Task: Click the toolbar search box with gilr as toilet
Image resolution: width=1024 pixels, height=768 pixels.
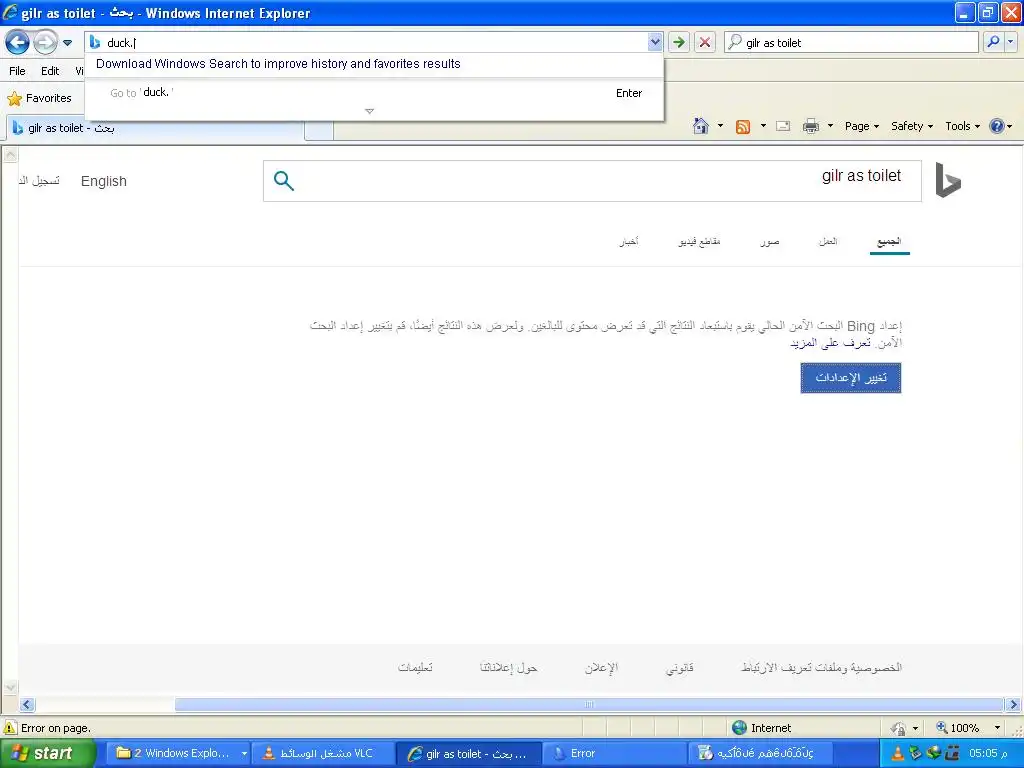Action: [851, 42]
